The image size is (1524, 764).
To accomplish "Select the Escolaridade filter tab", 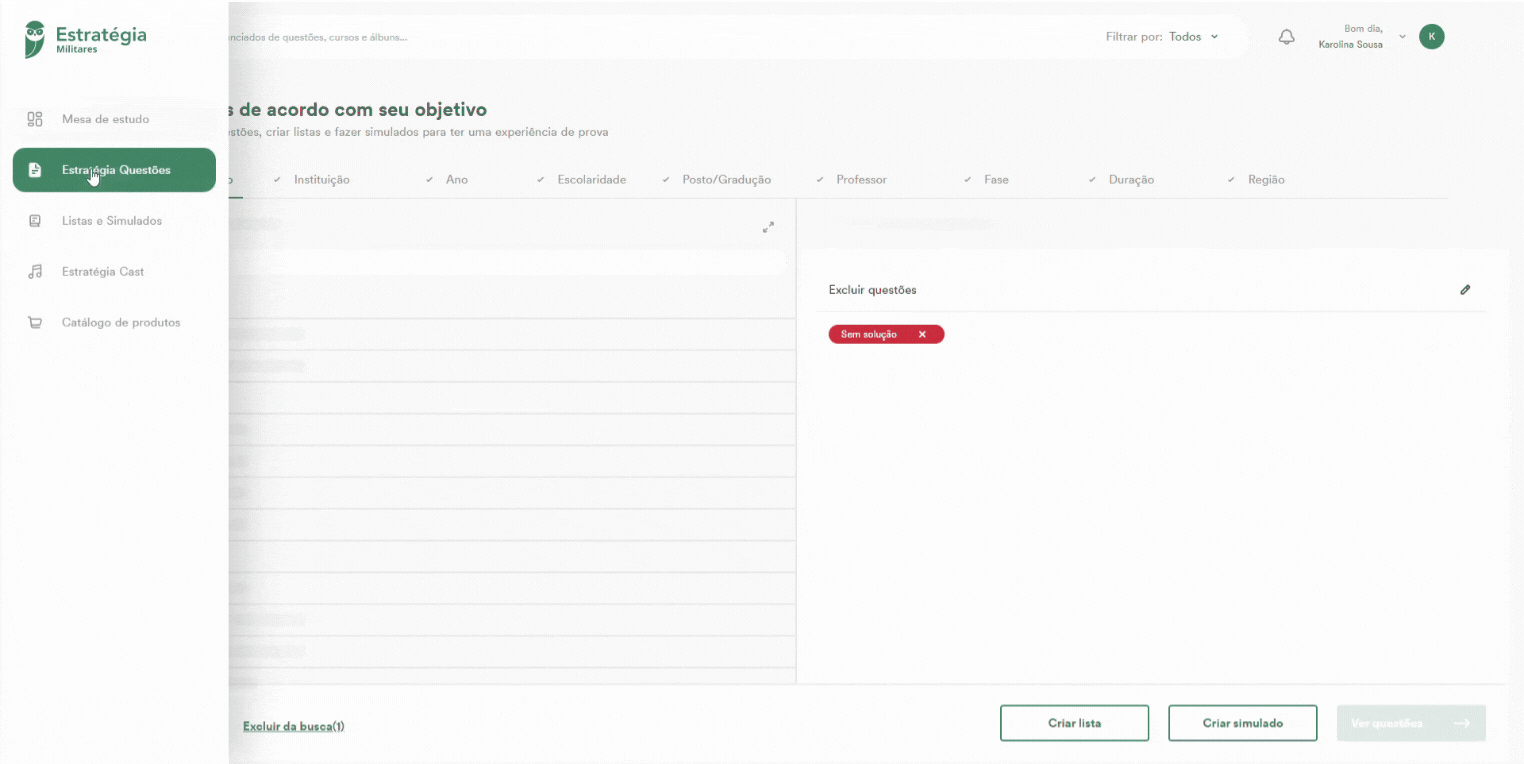I will point(591,180).
